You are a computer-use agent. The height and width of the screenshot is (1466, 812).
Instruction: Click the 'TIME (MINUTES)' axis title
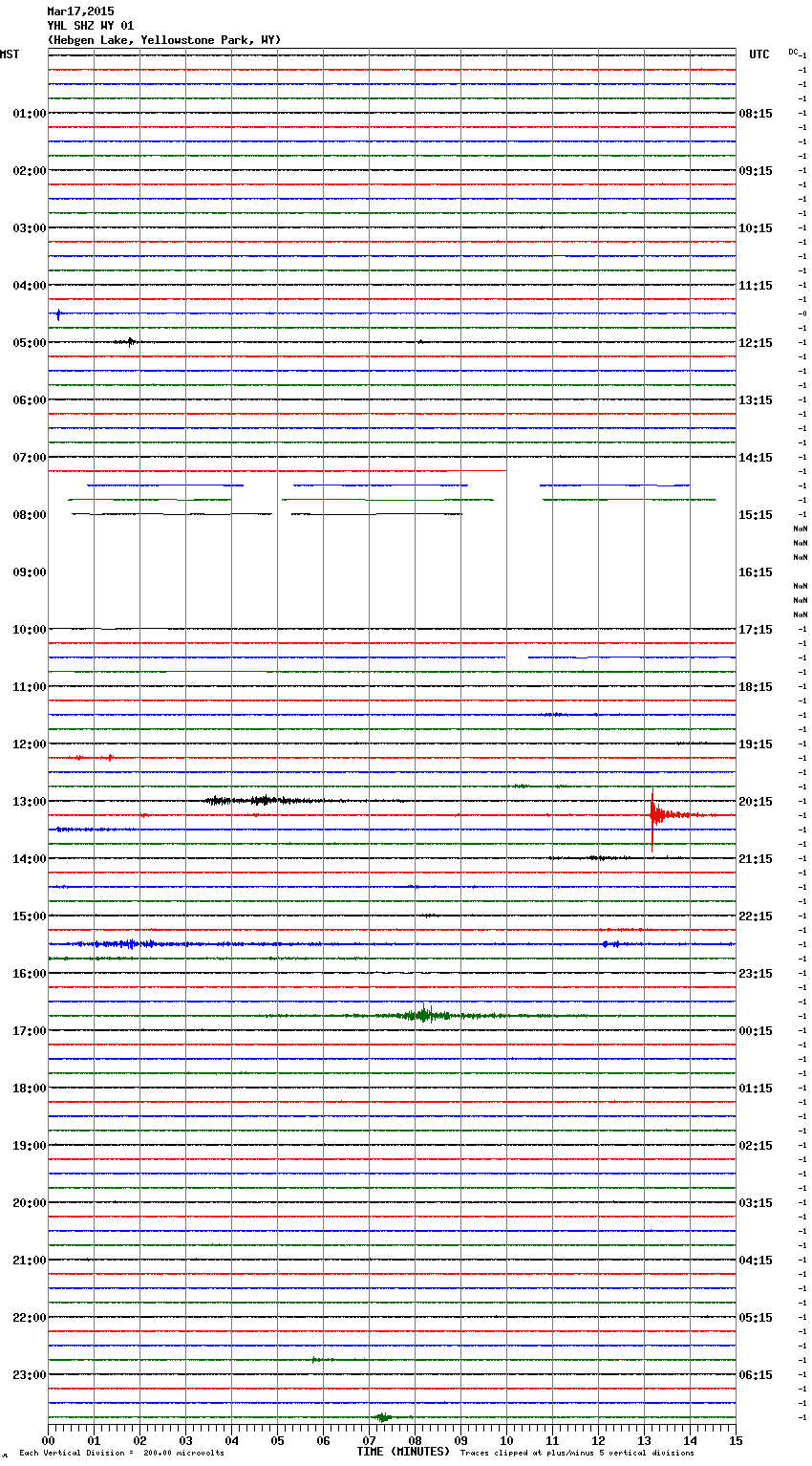(x=403, y=1452)
